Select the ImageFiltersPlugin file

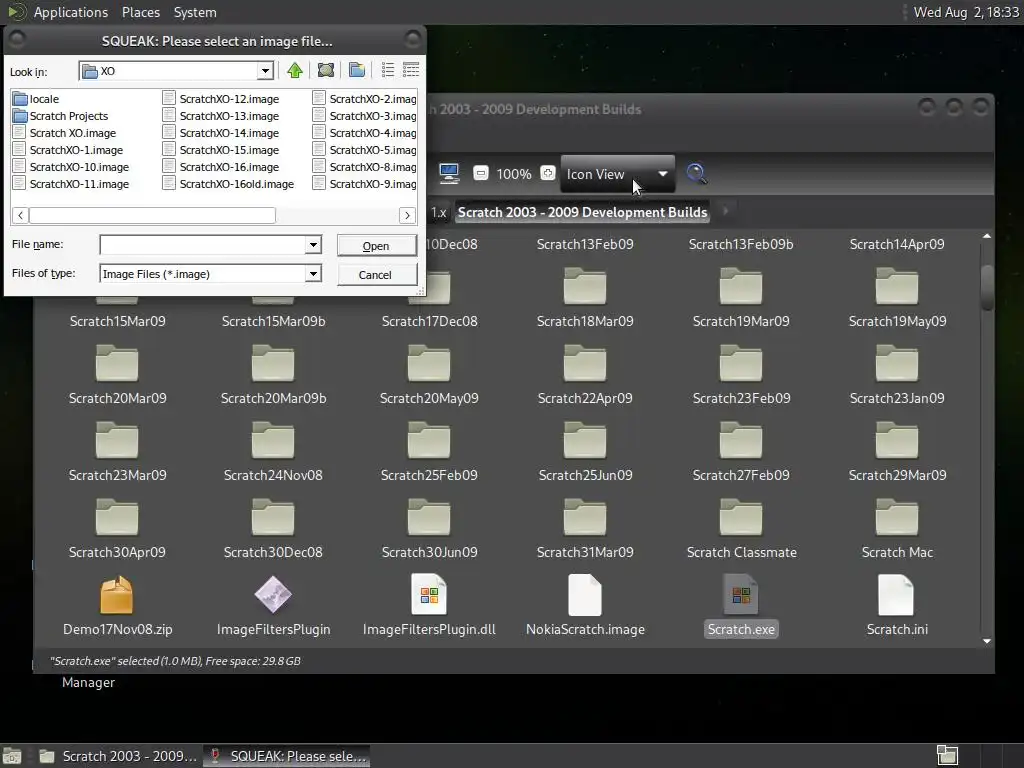[273, 606]
